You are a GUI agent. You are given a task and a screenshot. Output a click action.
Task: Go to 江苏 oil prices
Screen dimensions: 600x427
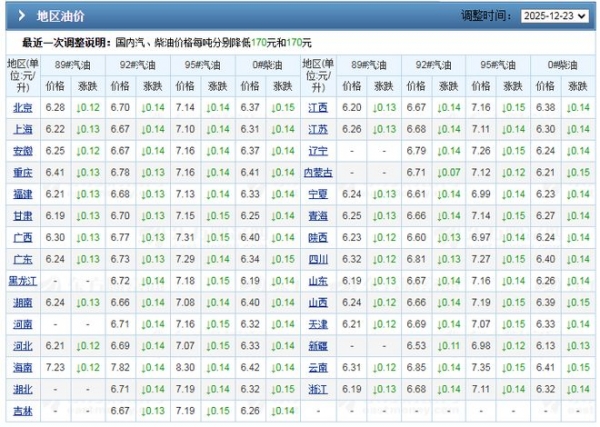(318, 129)
